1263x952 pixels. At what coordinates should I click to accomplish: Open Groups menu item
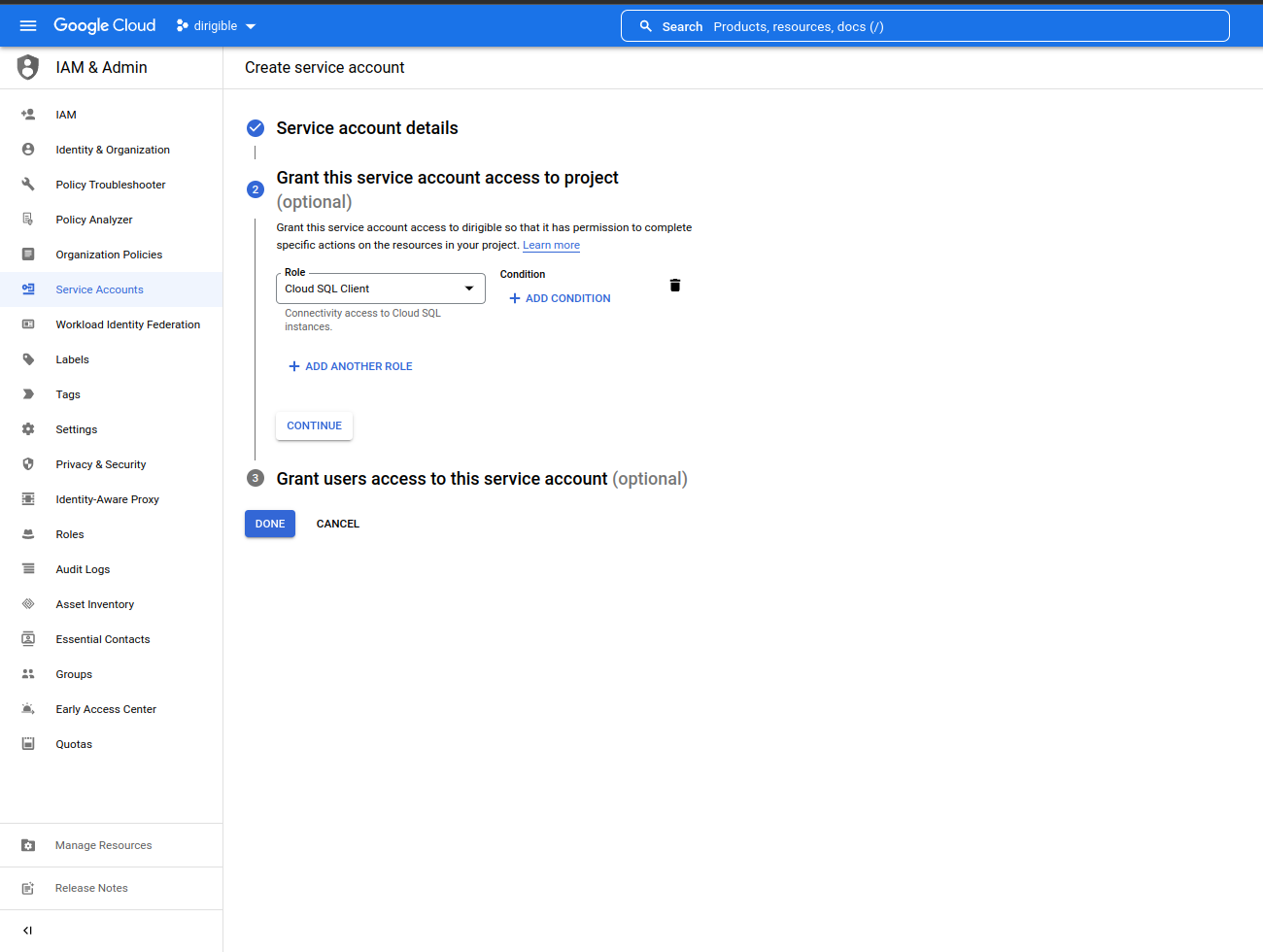pos(112,674)
